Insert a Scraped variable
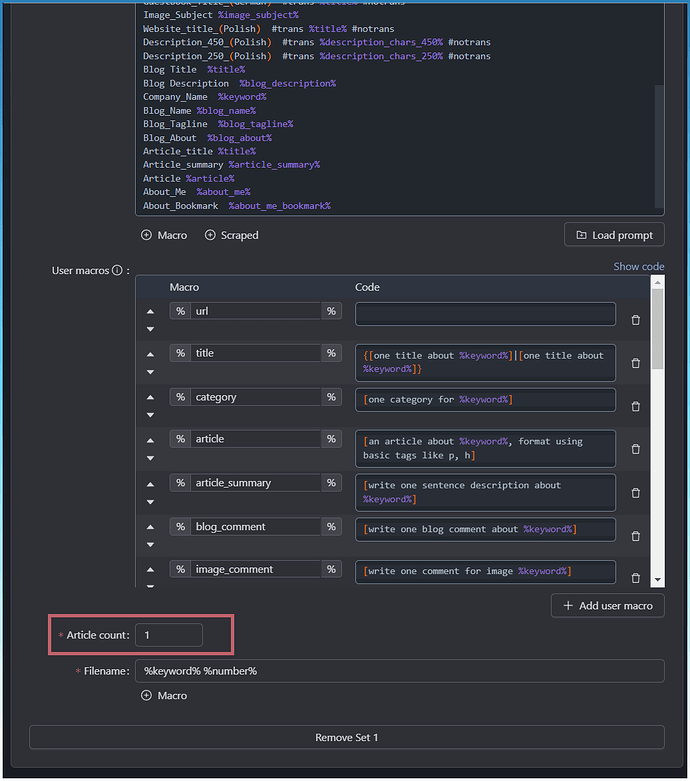The height and width of the screenshot is (781, 690). (231, 235)
